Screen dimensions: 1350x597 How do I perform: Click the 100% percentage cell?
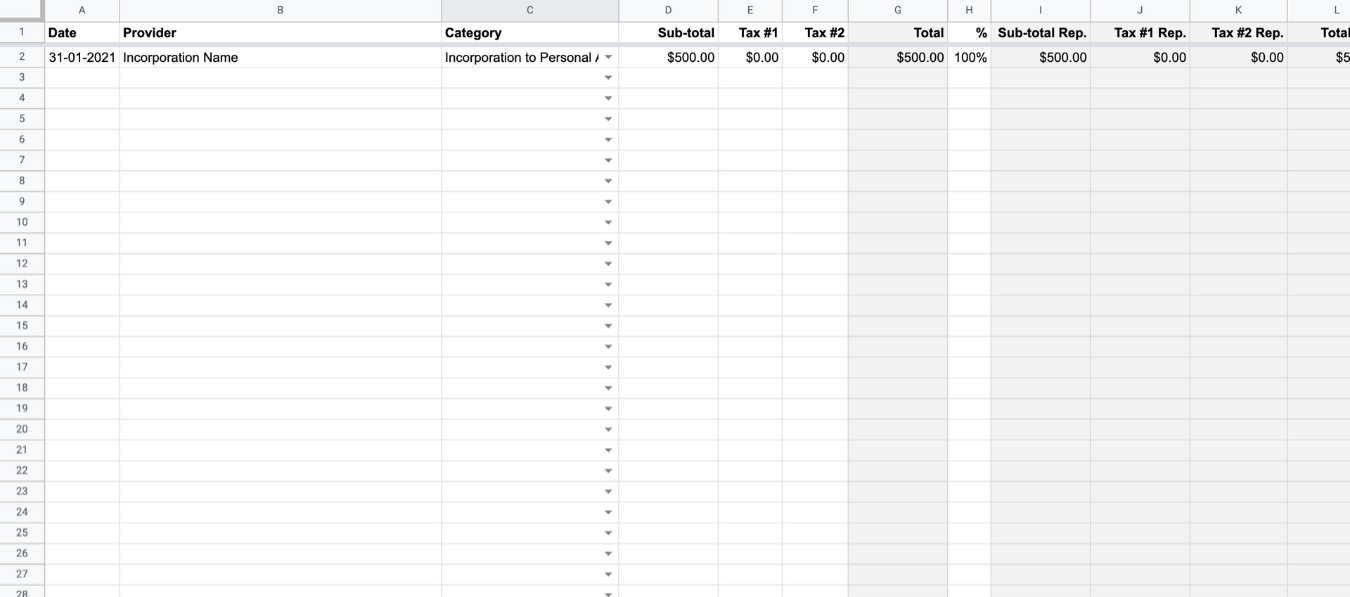pos(970,58)
